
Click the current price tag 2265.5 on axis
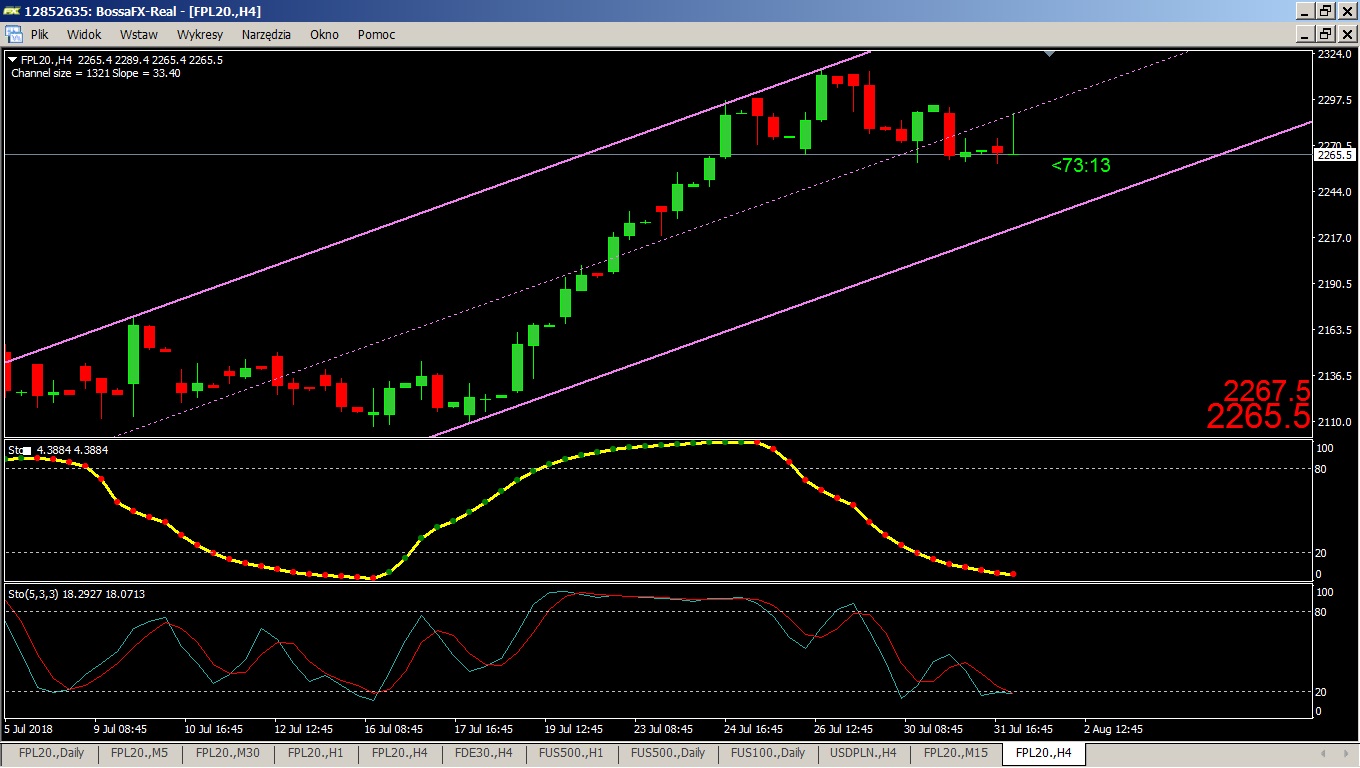click(1335, 155)
